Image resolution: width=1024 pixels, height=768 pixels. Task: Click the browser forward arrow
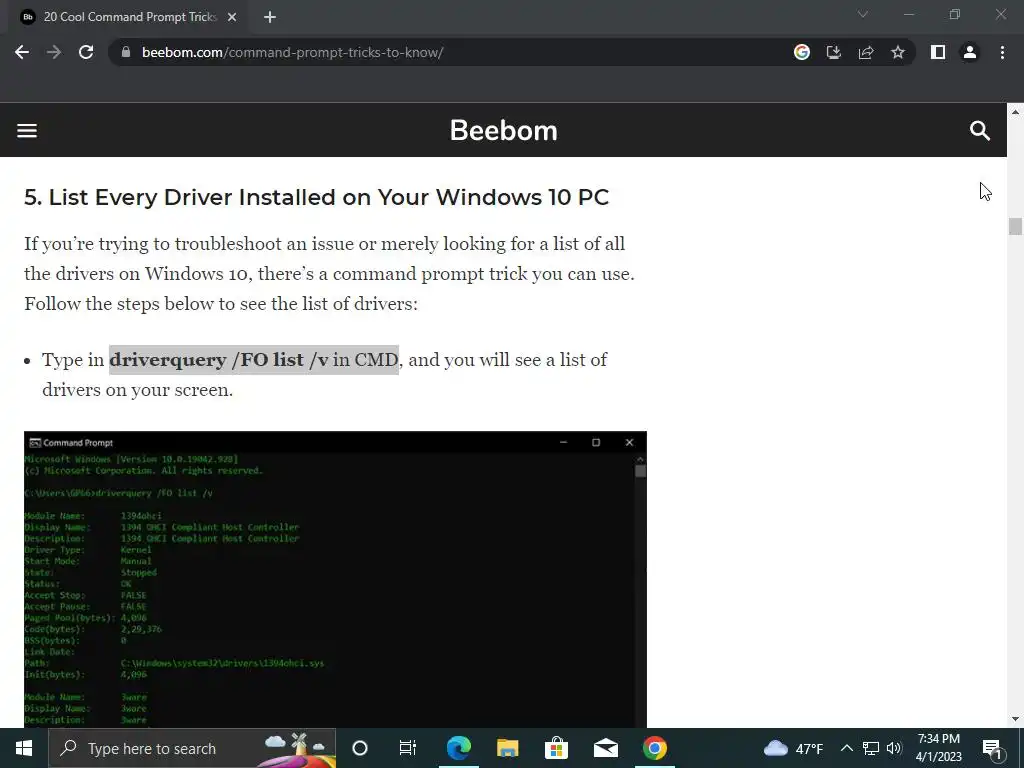pyautogui.click(x=54, y=52)
